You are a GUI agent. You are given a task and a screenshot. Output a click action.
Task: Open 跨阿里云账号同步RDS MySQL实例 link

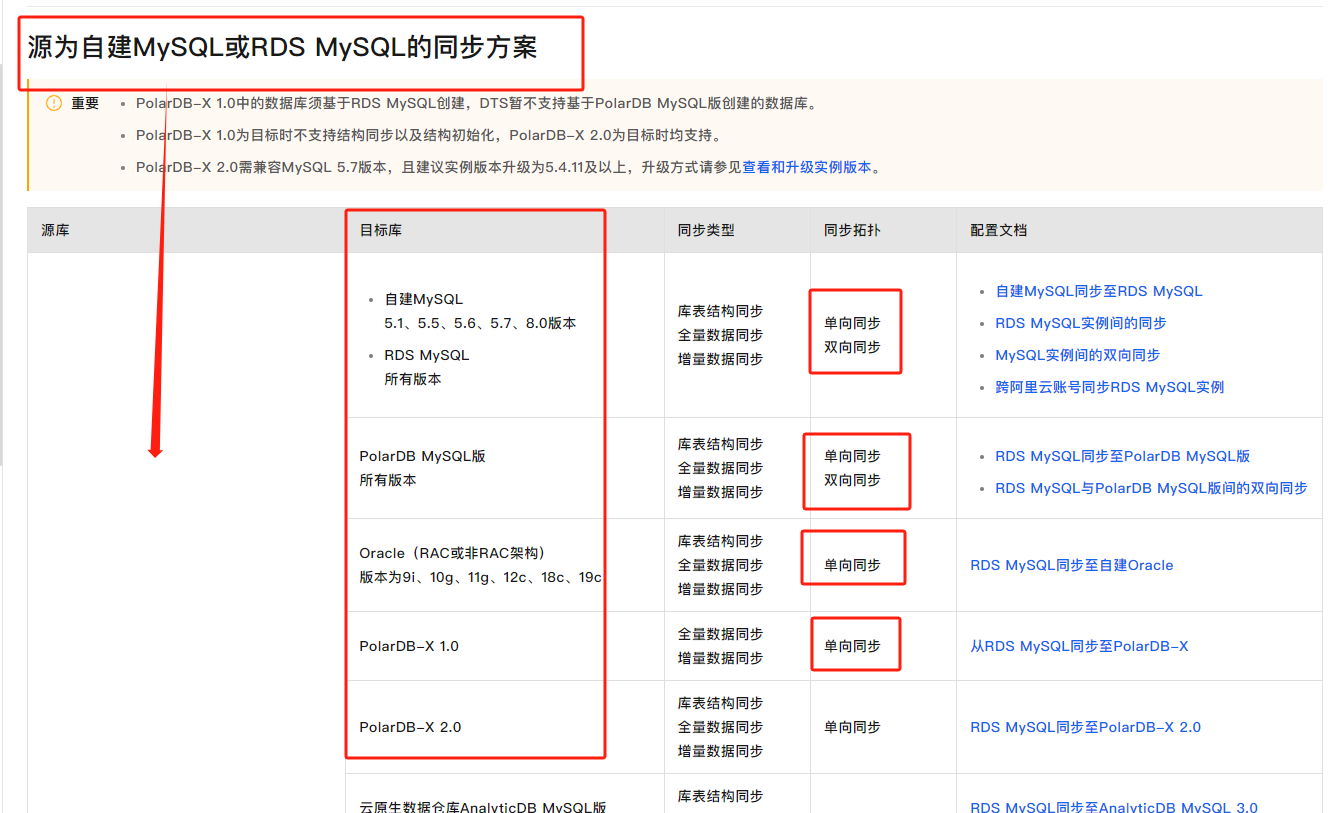[1110, 387]
